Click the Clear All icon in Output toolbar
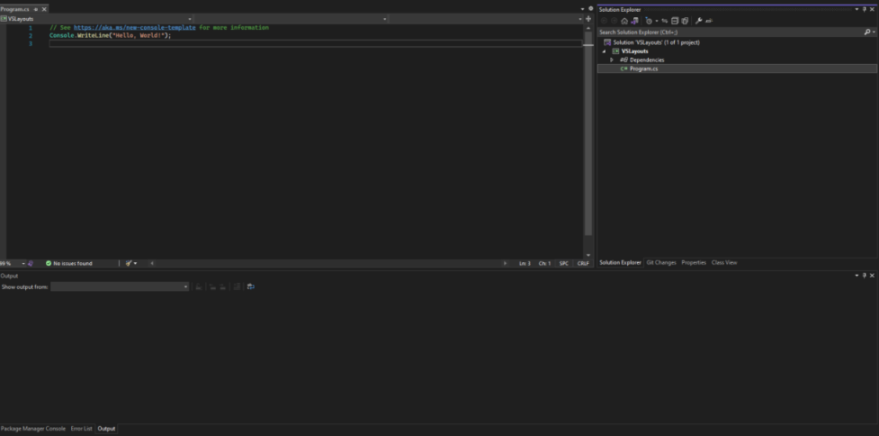Image resolution: width=879 pixels, height=436 pixels. point(237,286)
